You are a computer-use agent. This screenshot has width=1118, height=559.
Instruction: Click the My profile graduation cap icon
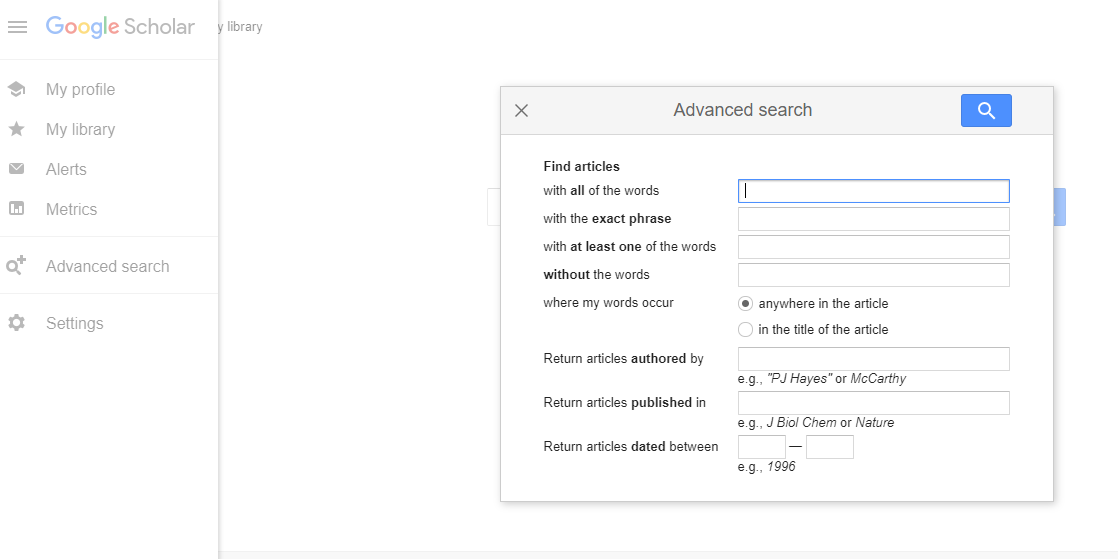(16, 89)
